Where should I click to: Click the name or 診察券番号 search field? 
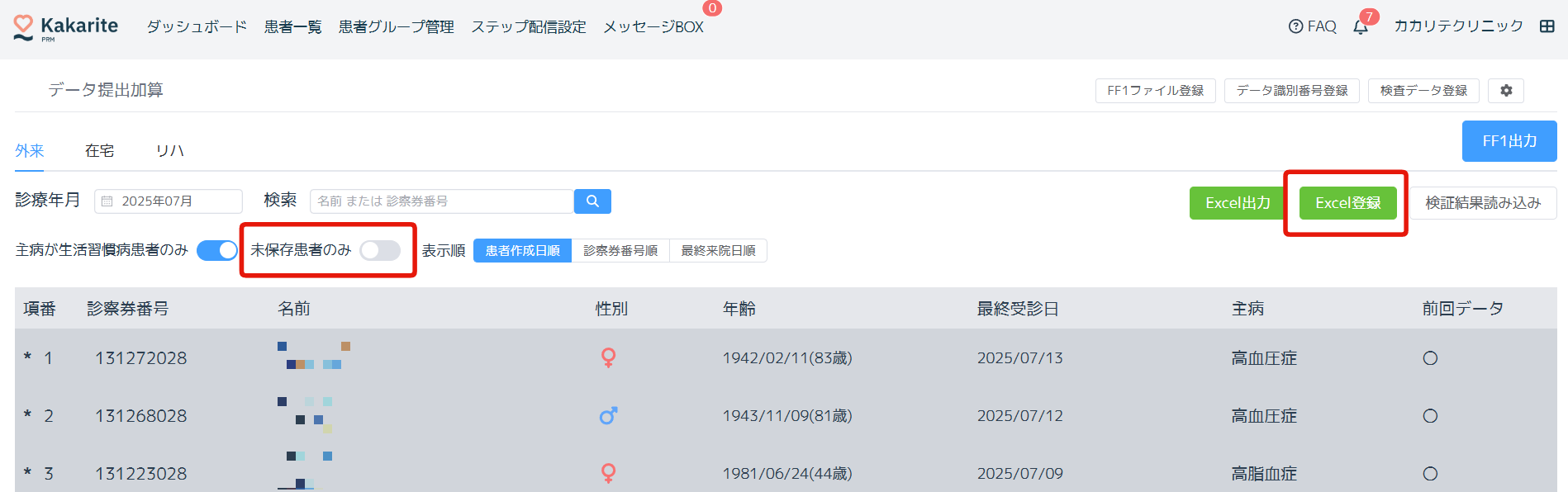[441, 201]
